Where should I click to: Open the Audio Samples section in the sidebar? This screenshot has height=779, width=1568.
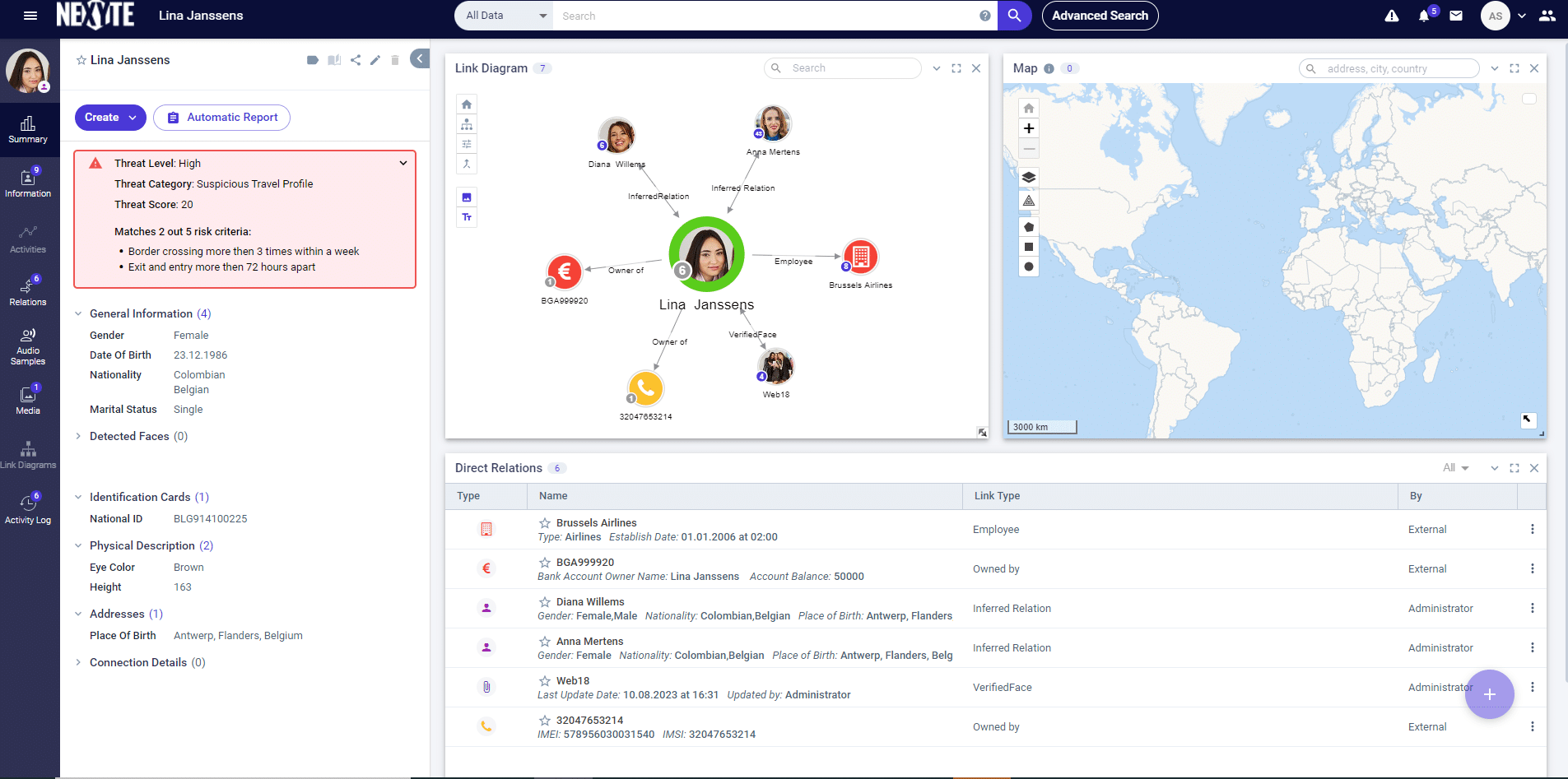28,345
